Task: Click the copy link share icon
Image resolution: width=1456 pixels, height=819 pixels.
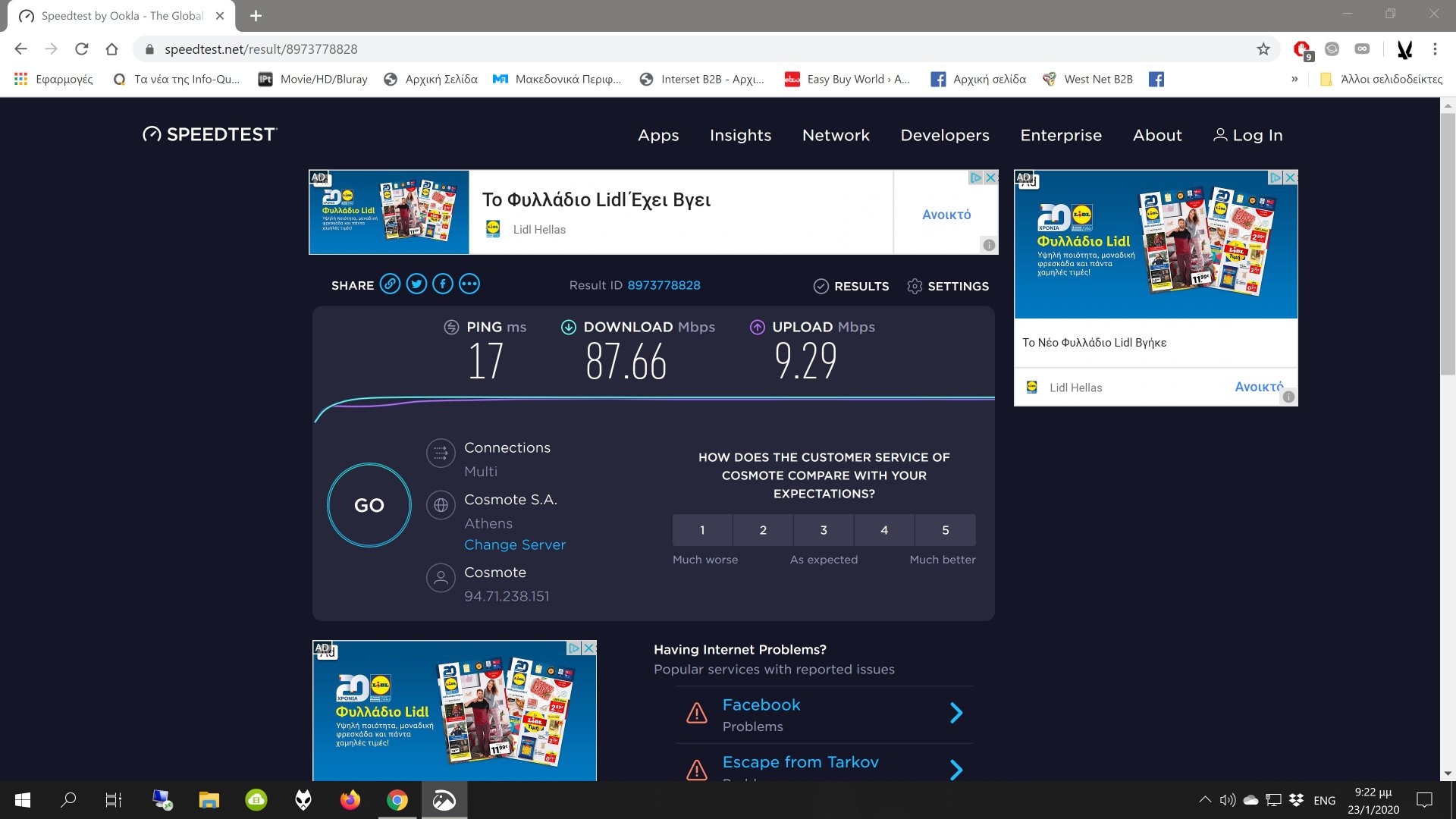Action: pos(390,284)
